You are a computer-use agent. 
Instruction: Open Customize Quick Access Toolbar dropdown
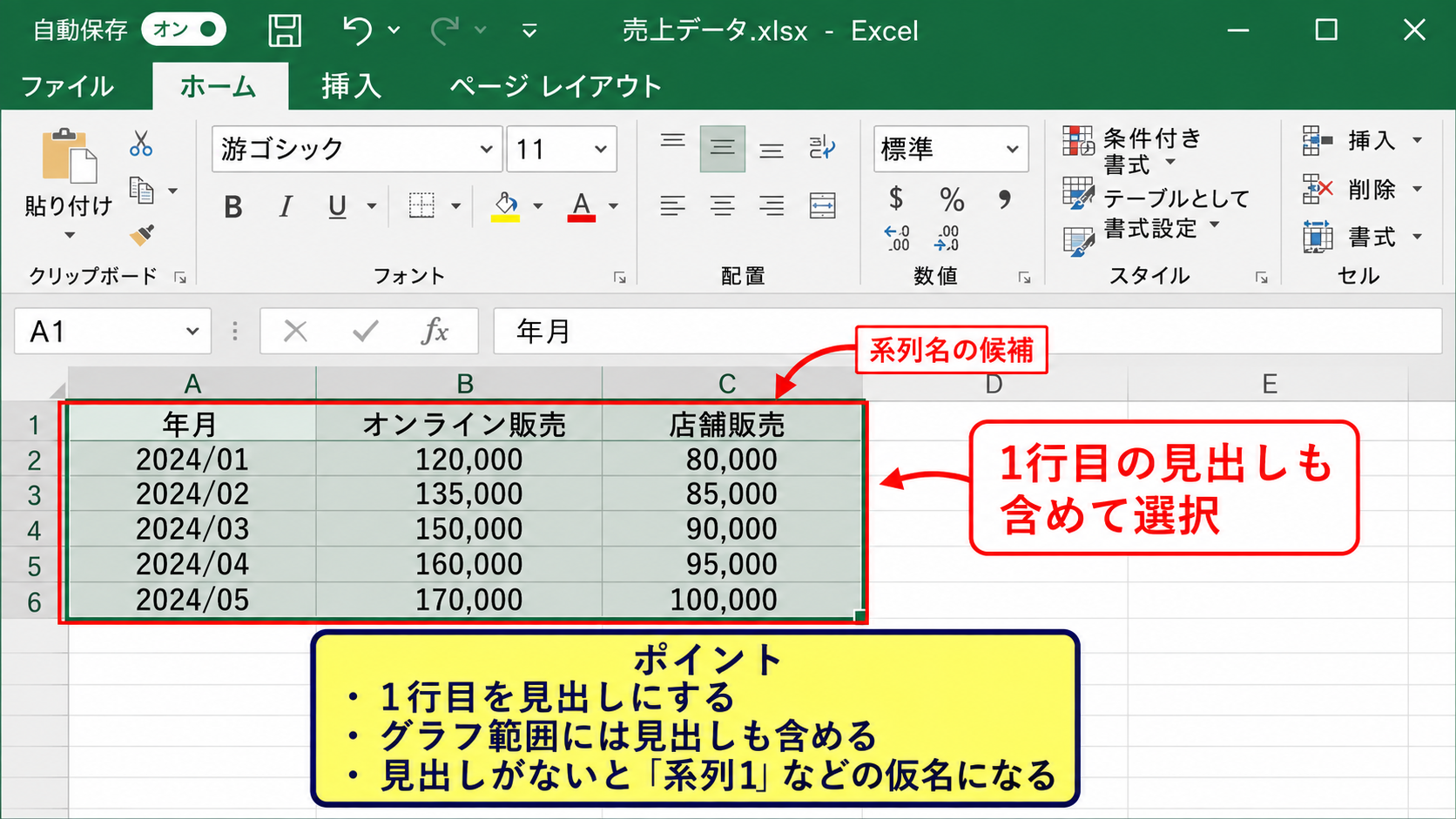(529, 31)
